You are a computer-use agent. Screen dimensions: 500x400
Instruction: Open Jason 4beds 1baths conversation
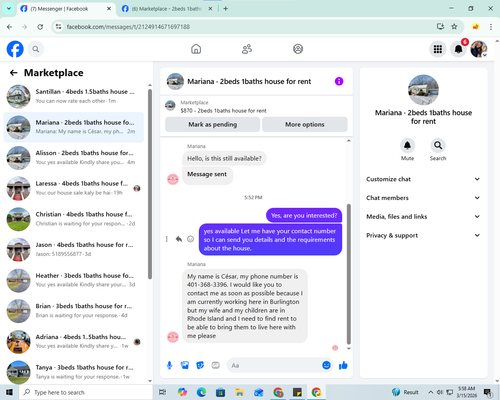pyautogui.click(x=74, y=250)
